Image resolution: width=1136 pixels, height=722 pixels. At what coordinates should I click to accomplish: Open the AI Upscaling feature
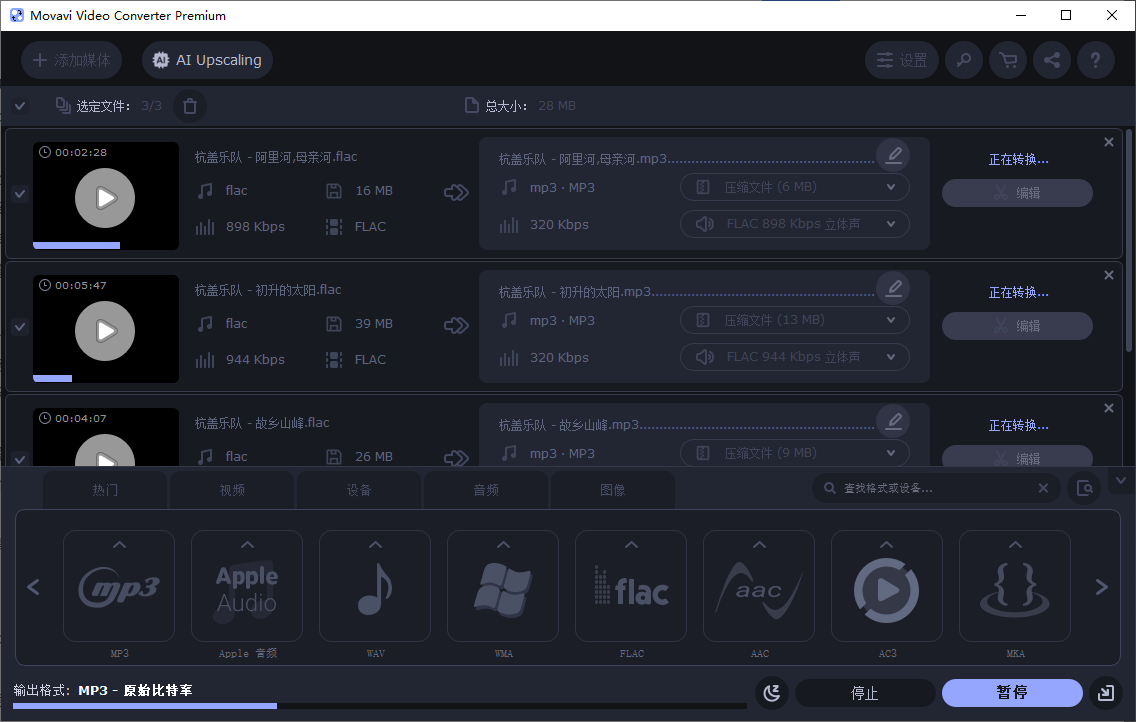tap(206, 59)
